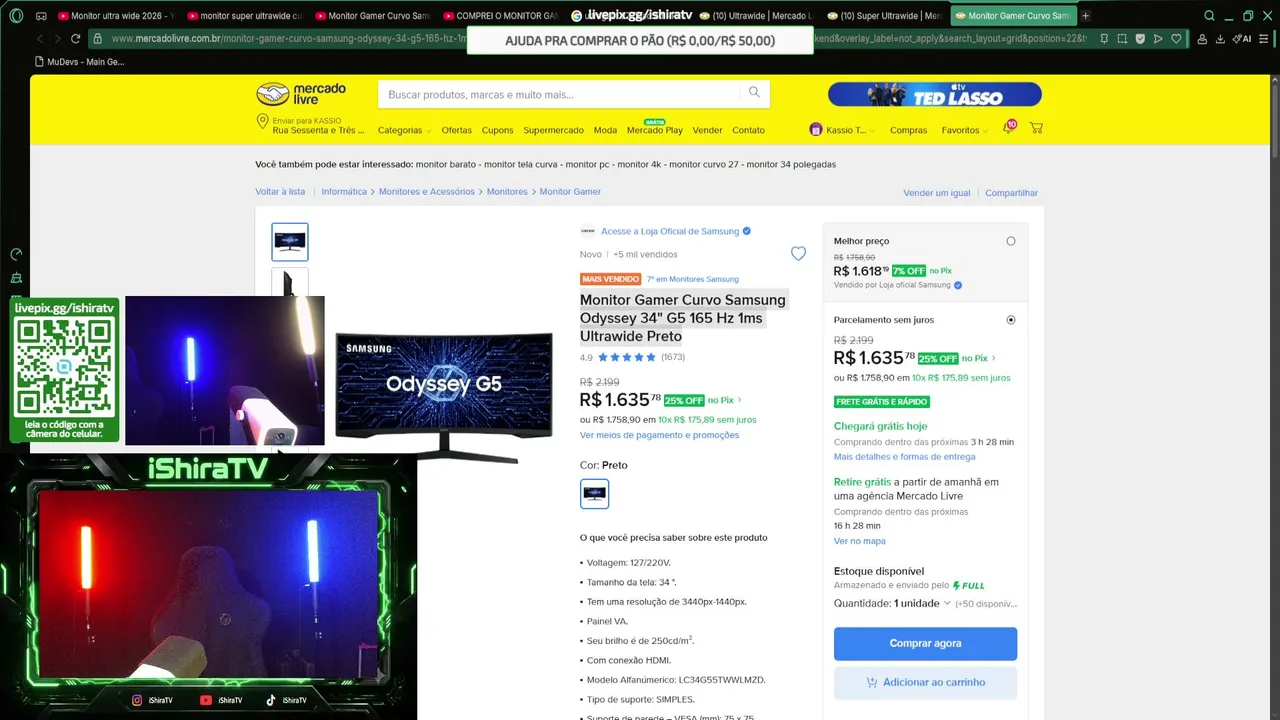This screenshot has width=1280, height=720.
Task: Click the workspaces icon left of tabs
Action: click(40, 15)
